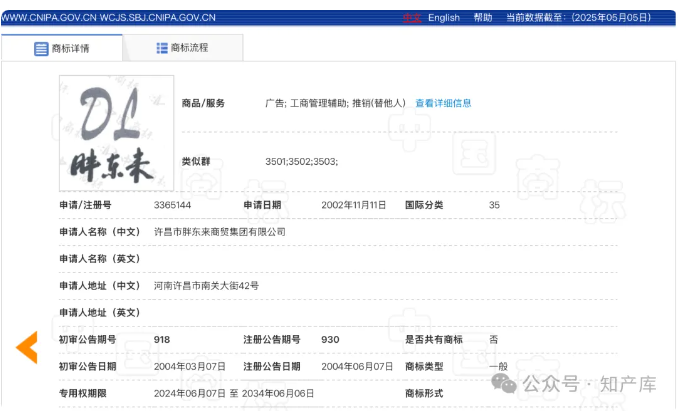Click the list icon on 商标详情 tab
The image size is (686, 420).
pyautogui.click(x=41, y=48)
